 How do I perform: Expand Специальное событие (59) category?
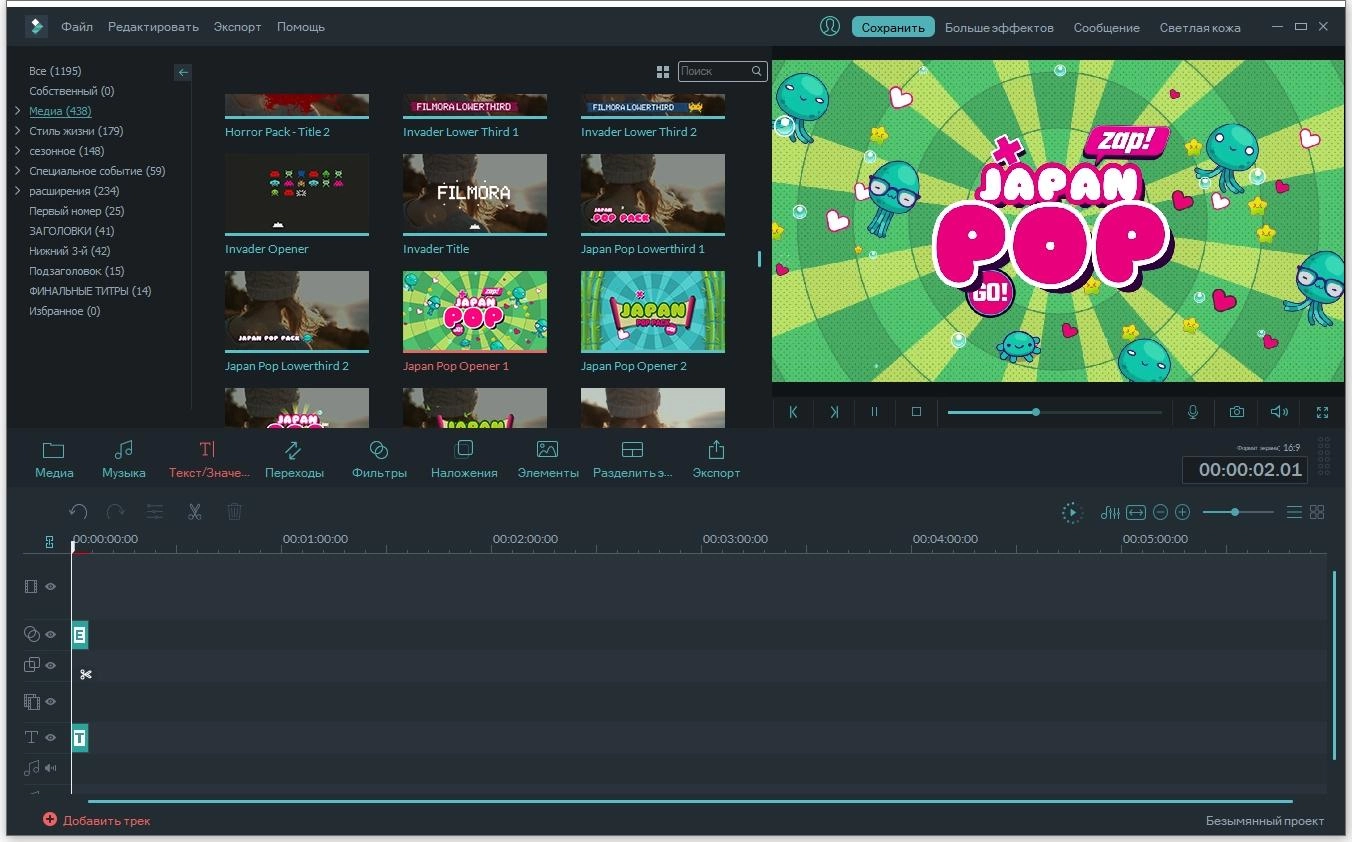(18, 171)
